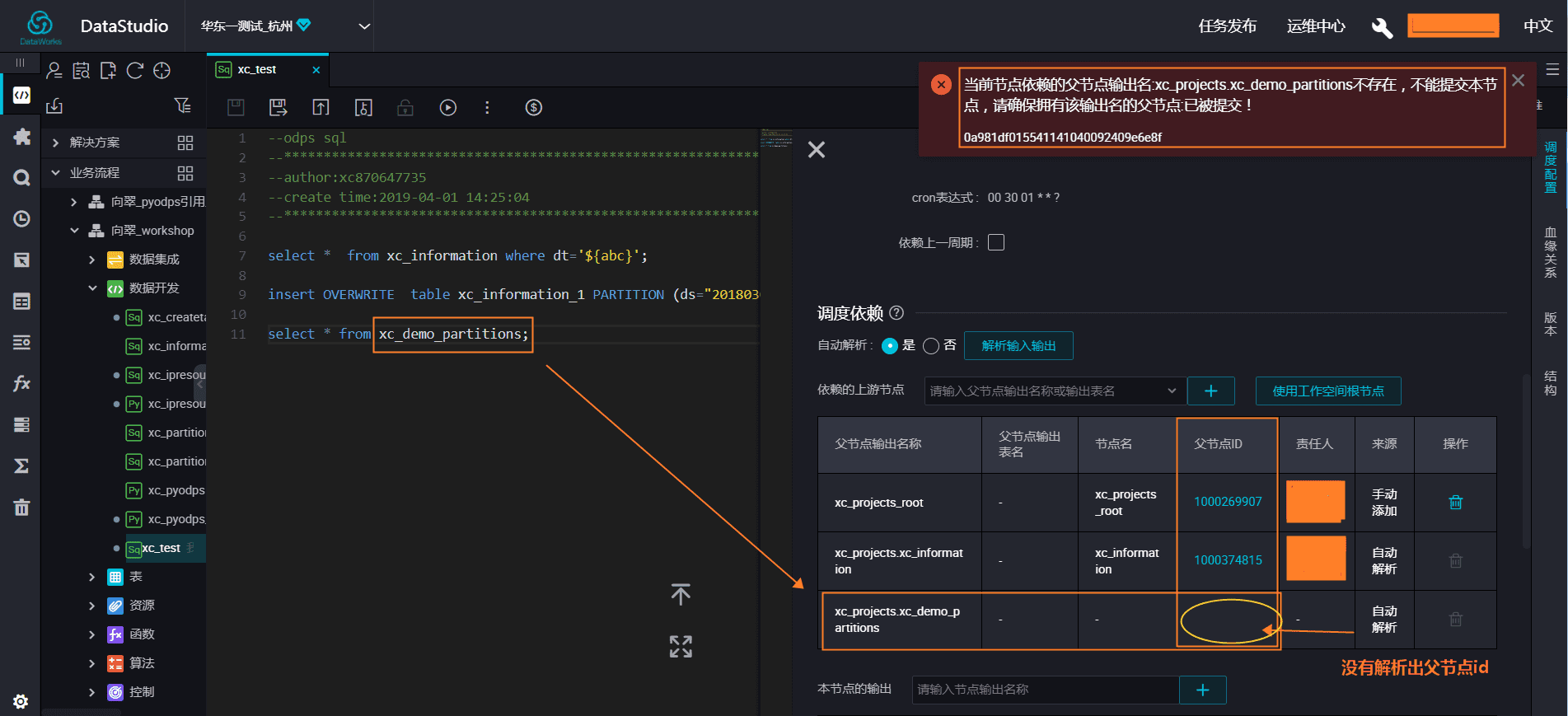
Task: Open the recycle bin icon in sidebar
Action: point(22,507)
